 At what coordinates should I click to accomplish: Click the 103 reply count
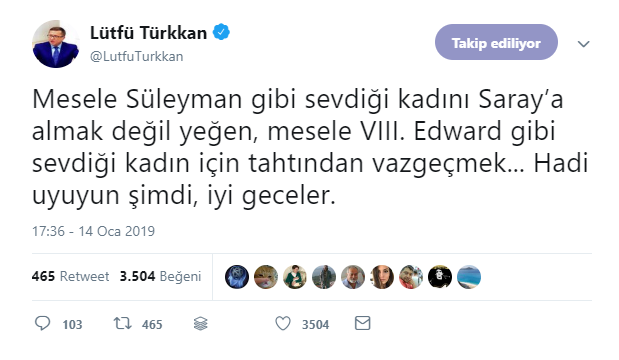[72, 324]
